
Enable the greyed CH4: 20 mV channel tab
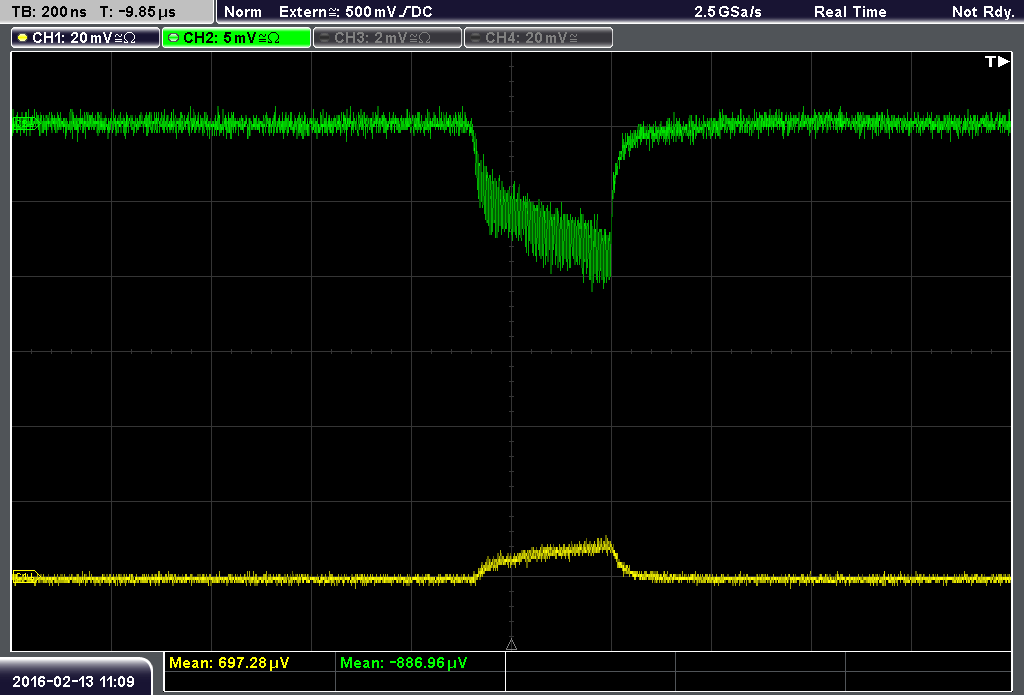point(538,38)
